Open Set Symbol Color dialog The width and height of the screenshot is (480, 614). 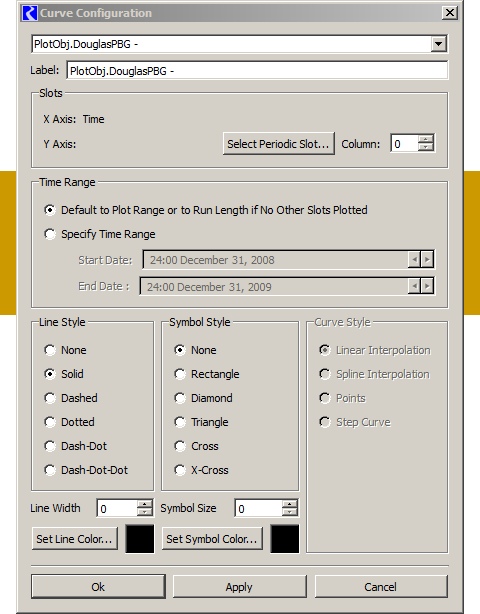coord(212,539)
